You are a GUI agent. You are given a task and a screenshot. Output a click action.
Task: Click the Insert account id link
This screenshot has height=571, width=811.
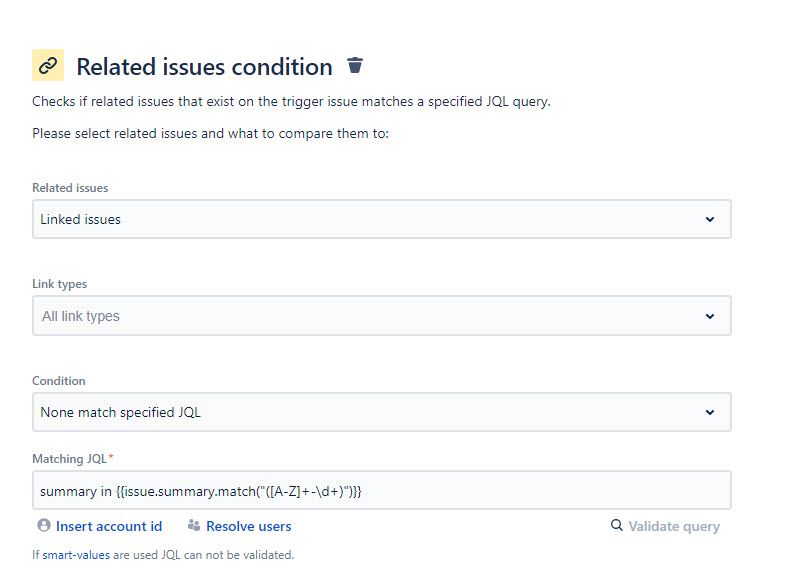[109, 526]
